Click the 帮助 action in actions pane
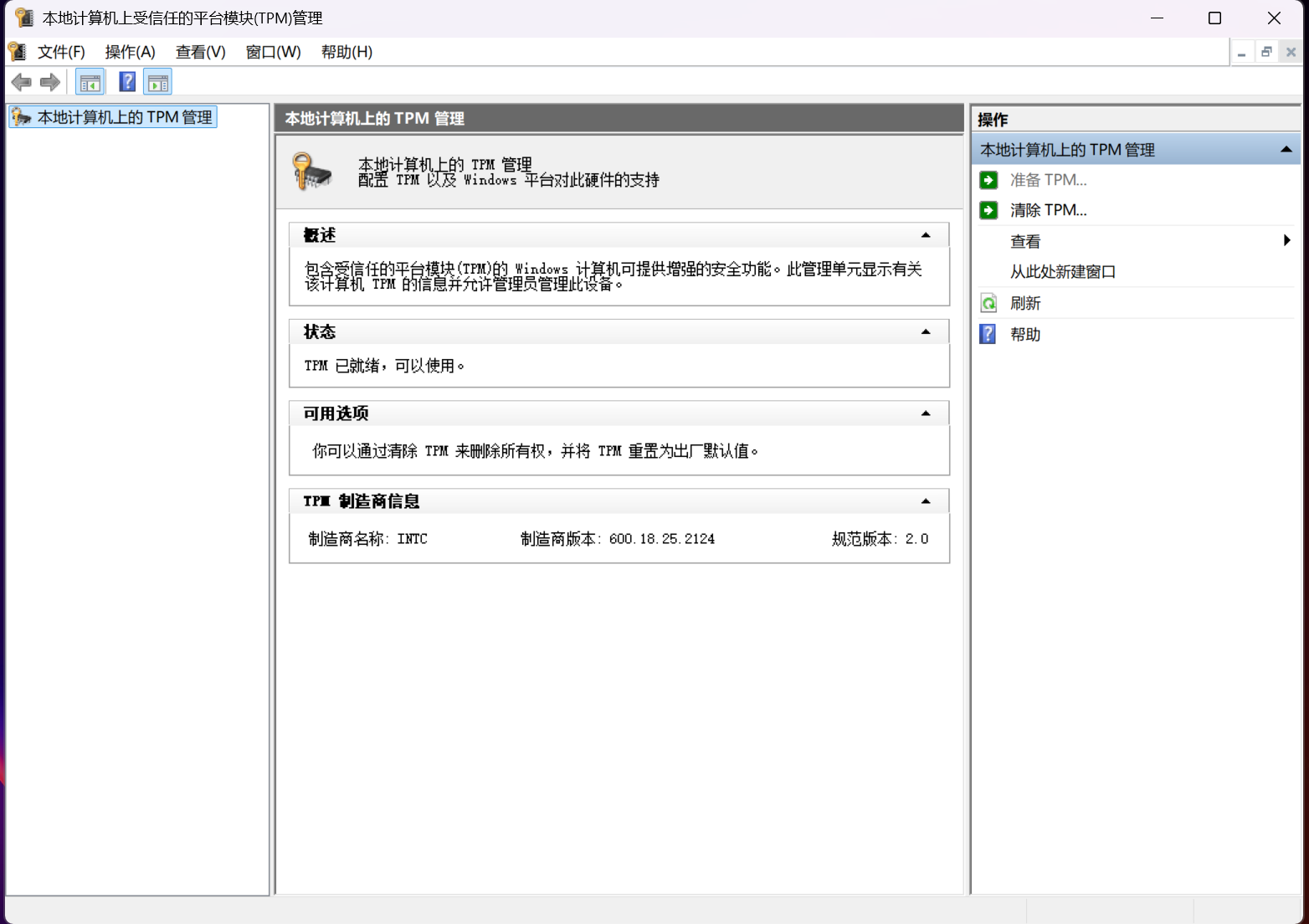The height and width of the screenshot is (924, 1309). [1025, 334]
